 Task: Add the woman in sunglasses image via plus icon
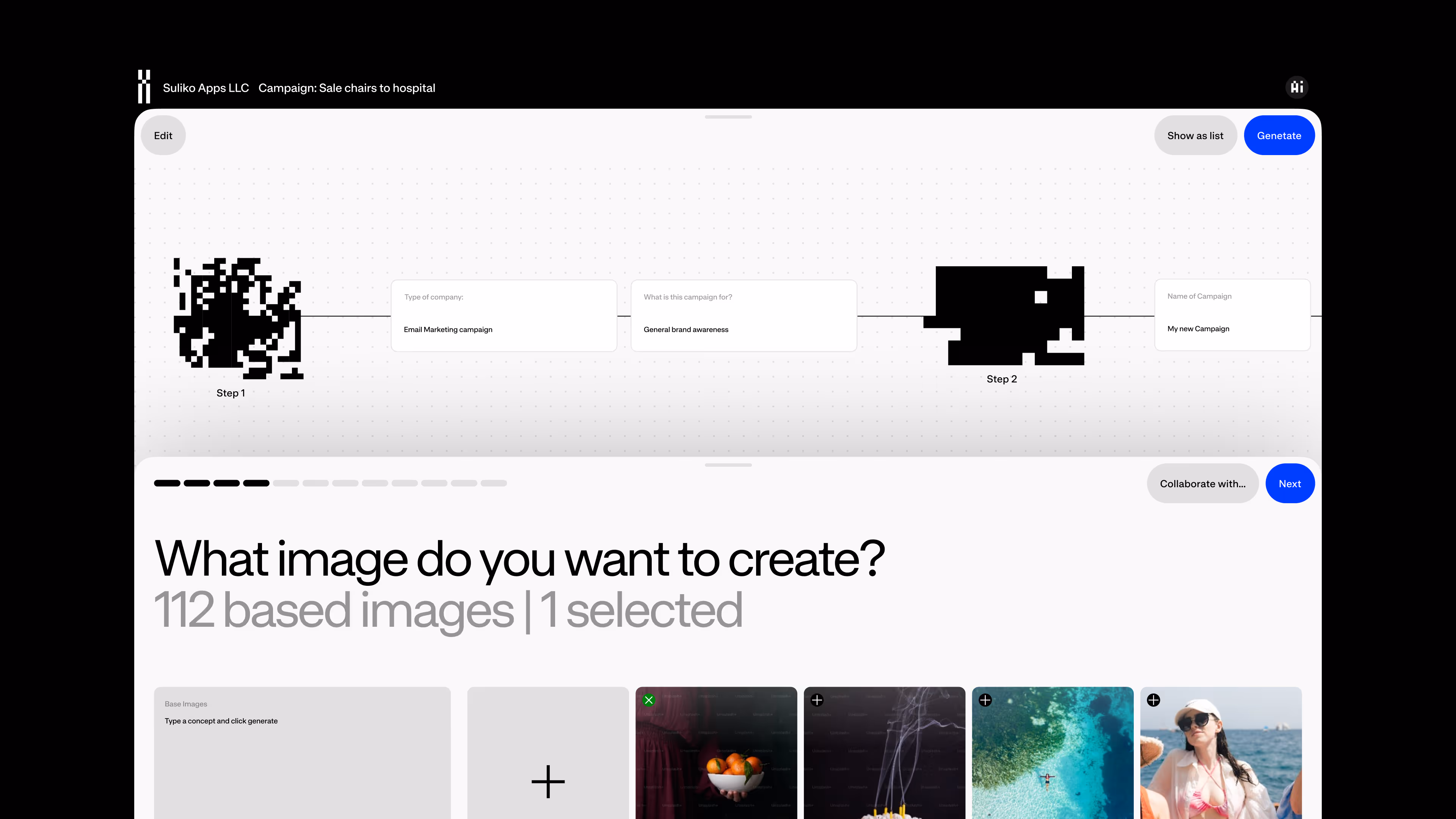pos(1153,700)
